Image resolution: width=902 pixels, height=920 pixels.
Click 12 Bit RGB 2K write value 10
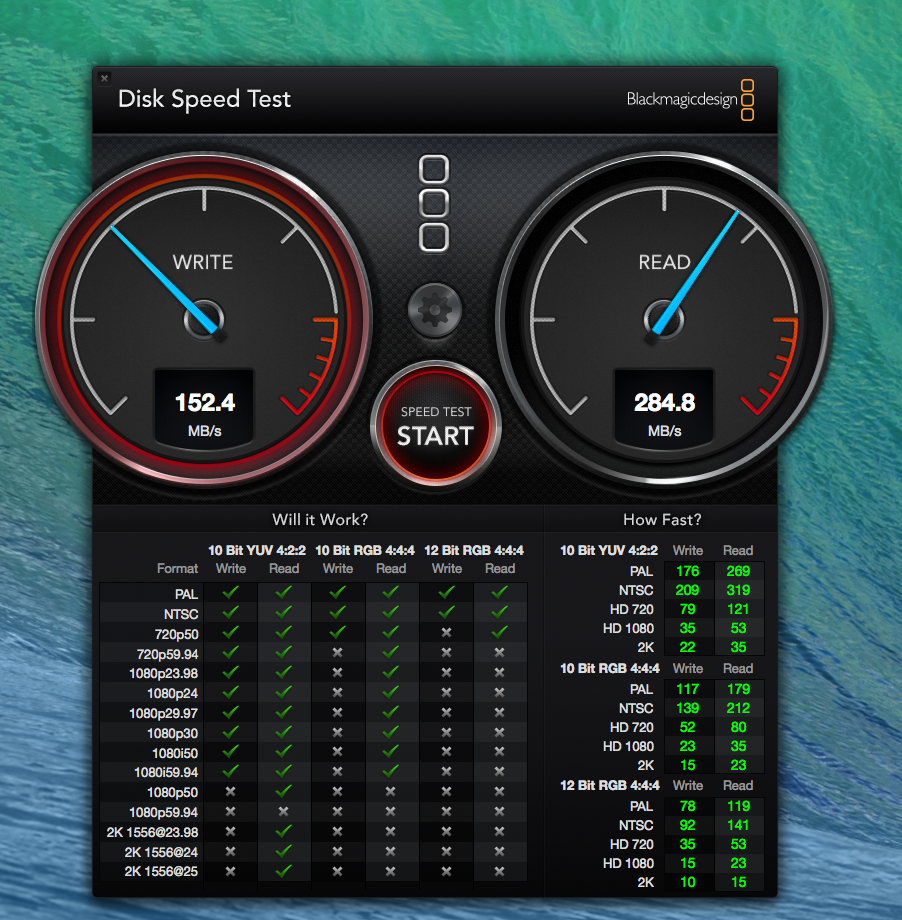tap(688, 882)
